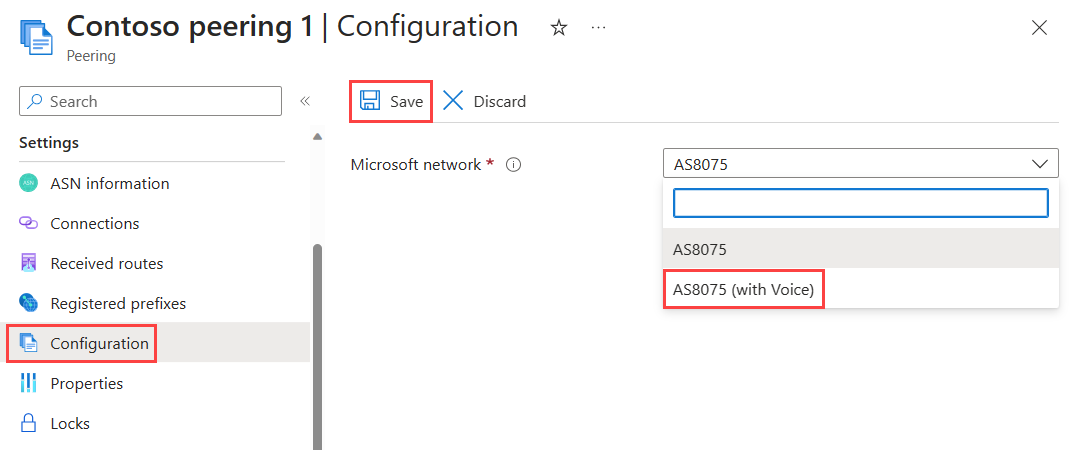Click the Connections link icon
Viewport: 1078px width, 450px height.
28,223
